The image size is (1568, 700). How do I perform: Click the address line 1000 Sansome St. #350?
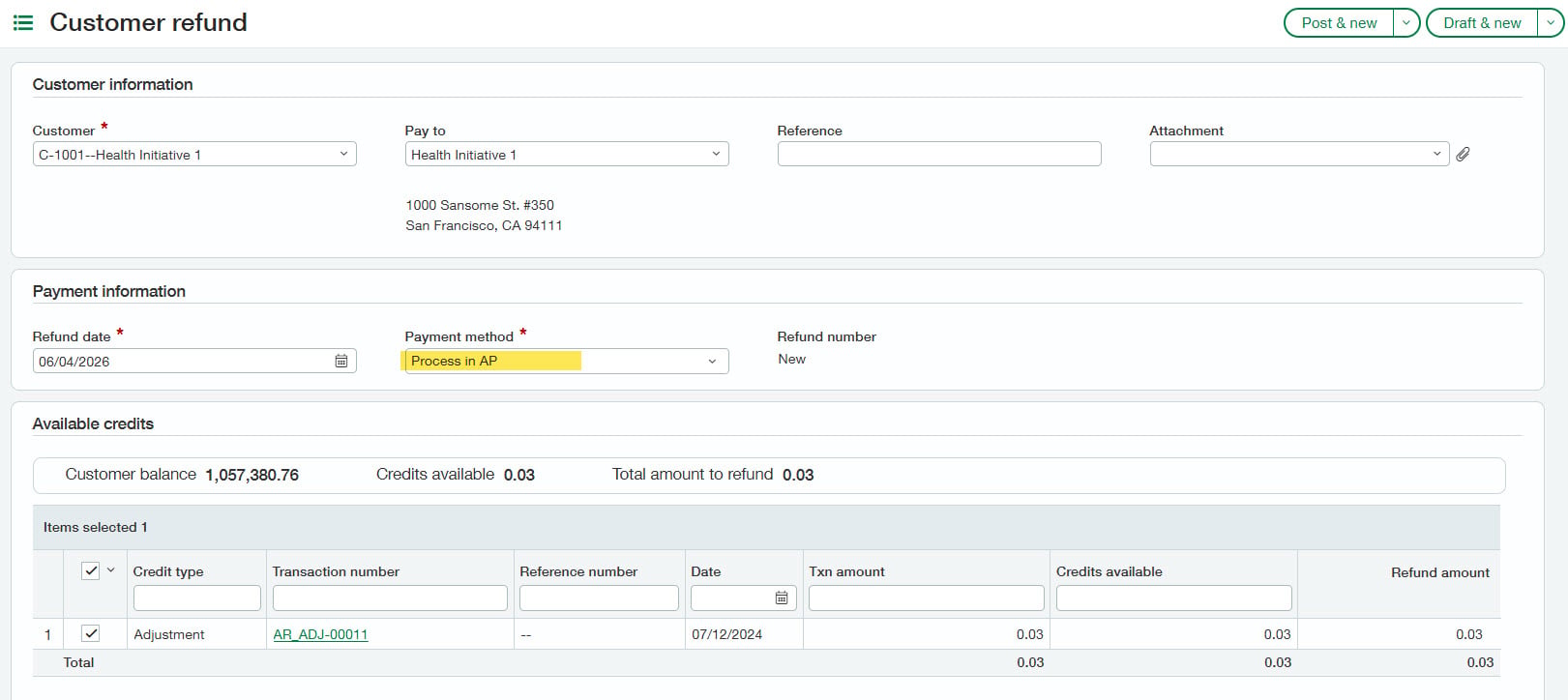pos(480,205)
